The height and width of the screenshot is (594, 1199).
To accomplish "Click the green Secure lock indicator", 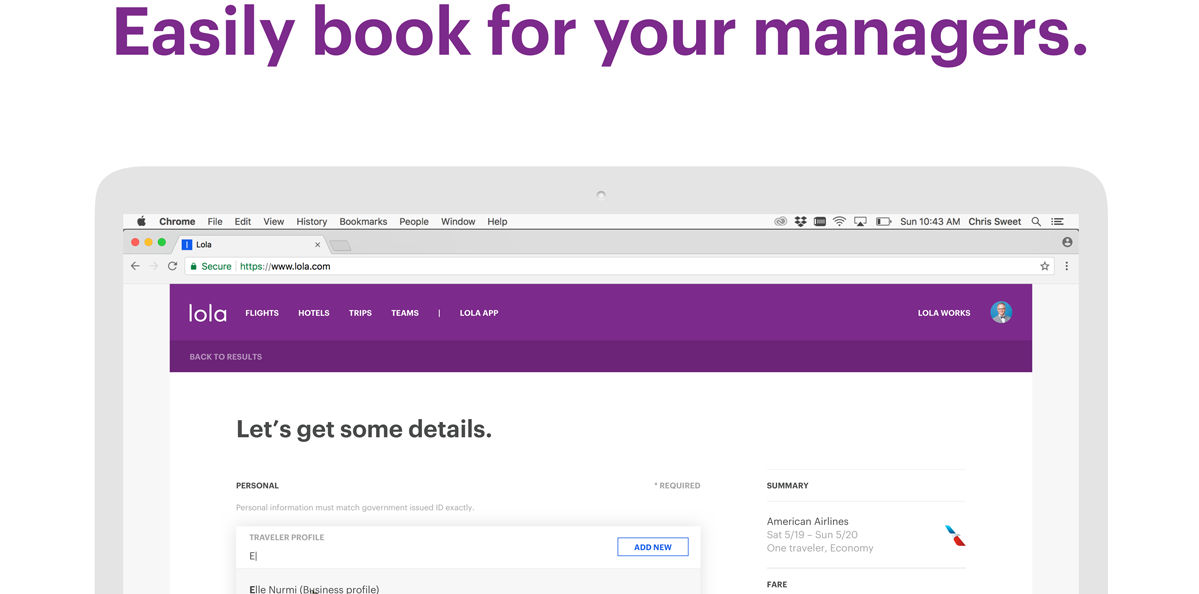I will pos(210,266).
